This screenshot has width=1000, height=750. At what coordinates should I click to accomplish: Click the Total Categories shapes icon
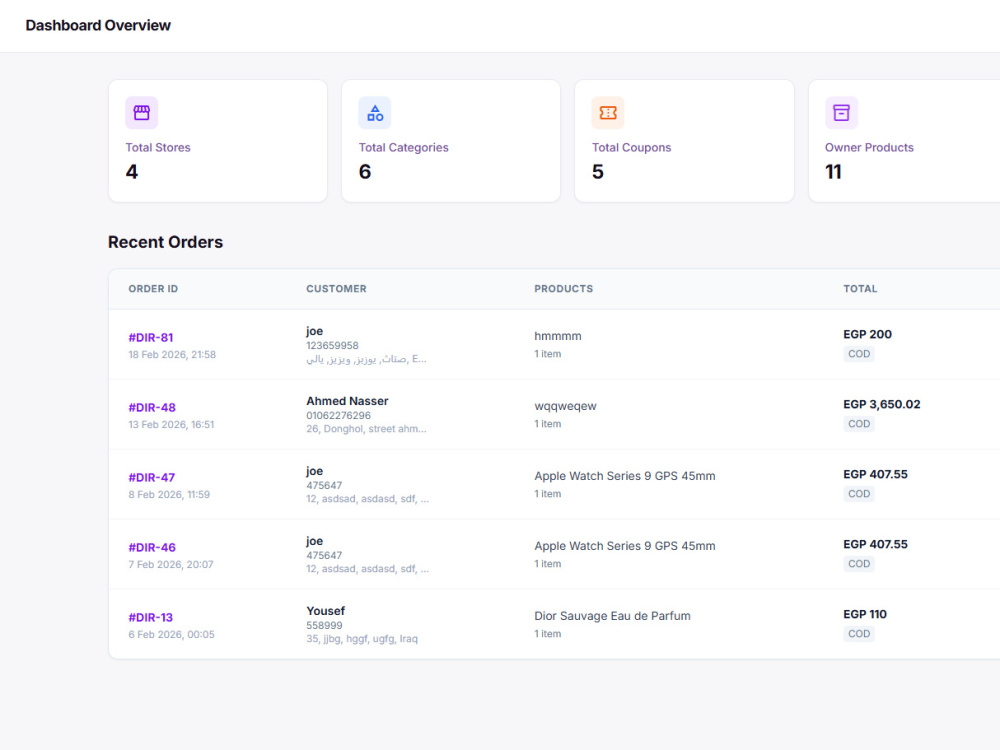[x=375, y=113]
